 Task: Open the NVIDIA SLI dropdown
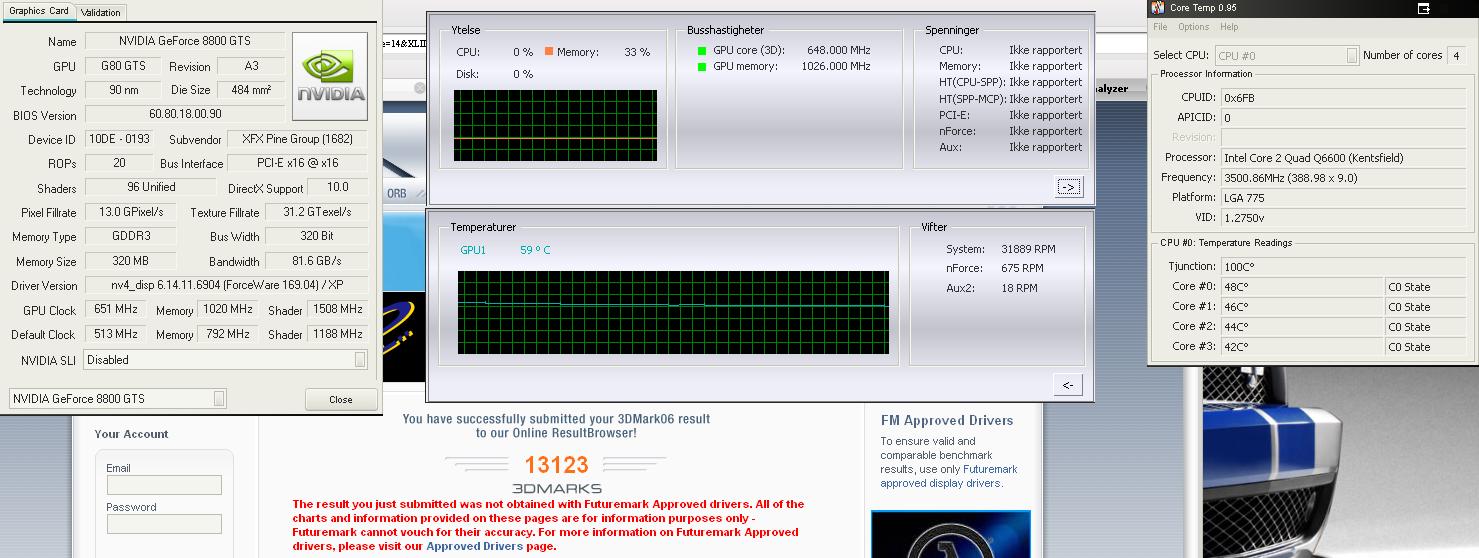point(226,360)
